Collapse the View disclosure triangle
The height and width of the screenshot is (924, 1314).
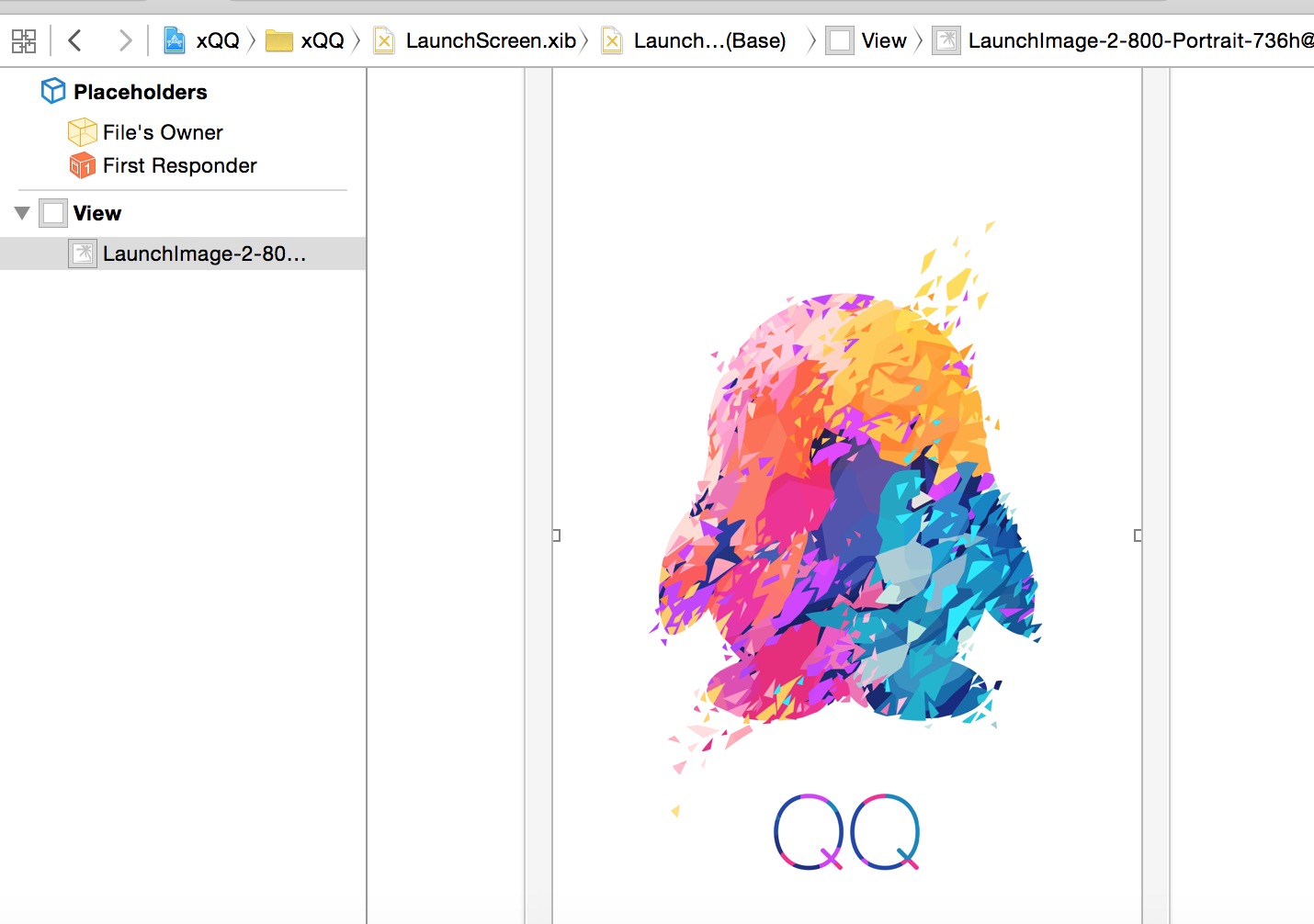[x=22, y=213]
